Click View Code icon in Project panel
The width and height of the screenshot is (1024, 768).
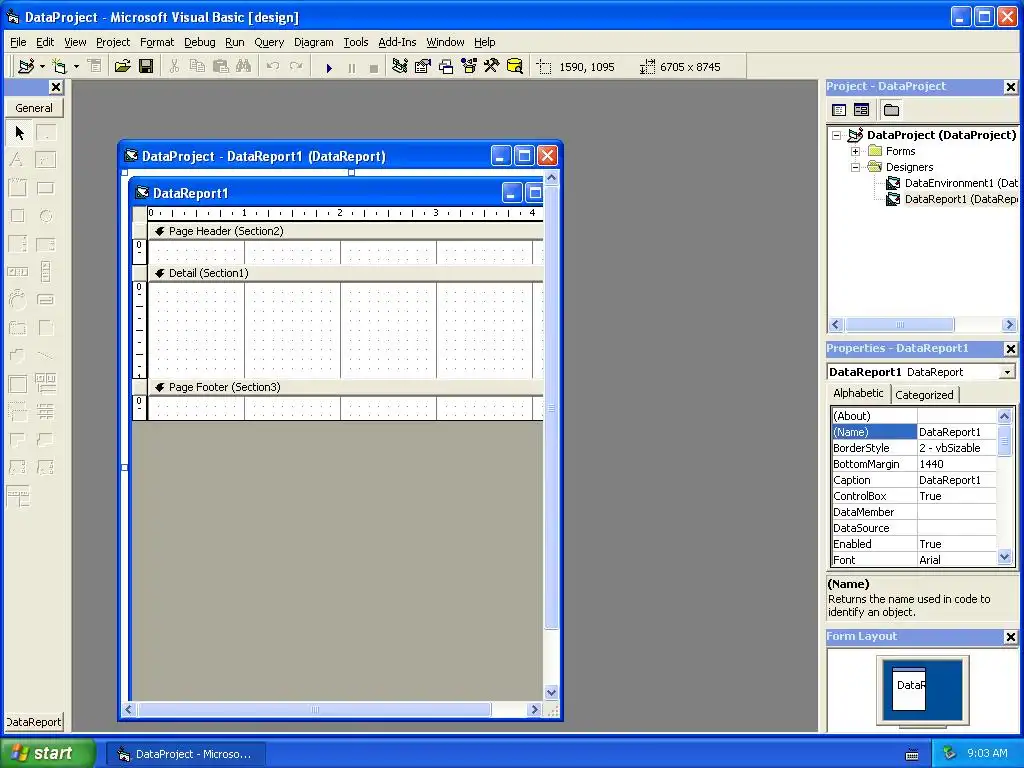click(839, 110)
